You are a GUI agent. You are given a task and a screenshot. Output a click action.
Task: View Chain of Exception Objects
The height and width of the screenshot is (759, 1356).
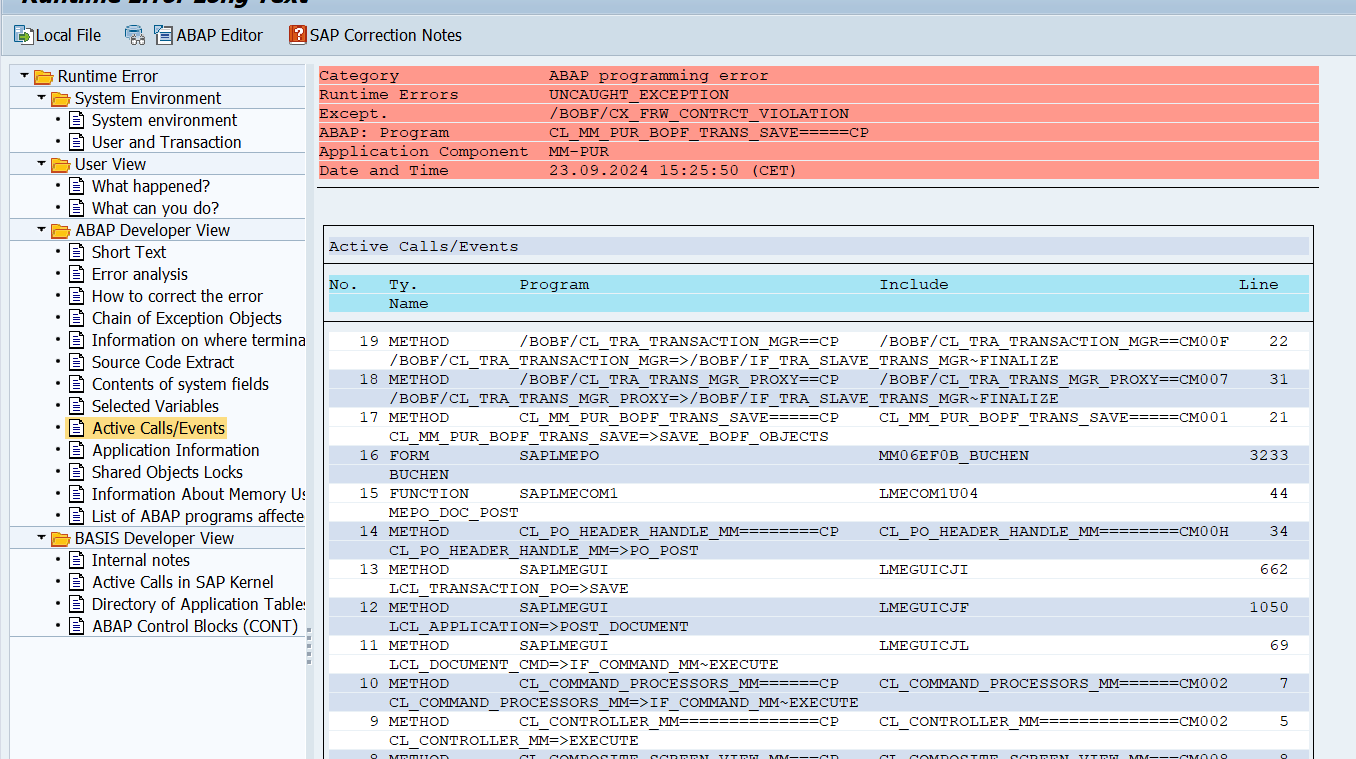(187, 319)
